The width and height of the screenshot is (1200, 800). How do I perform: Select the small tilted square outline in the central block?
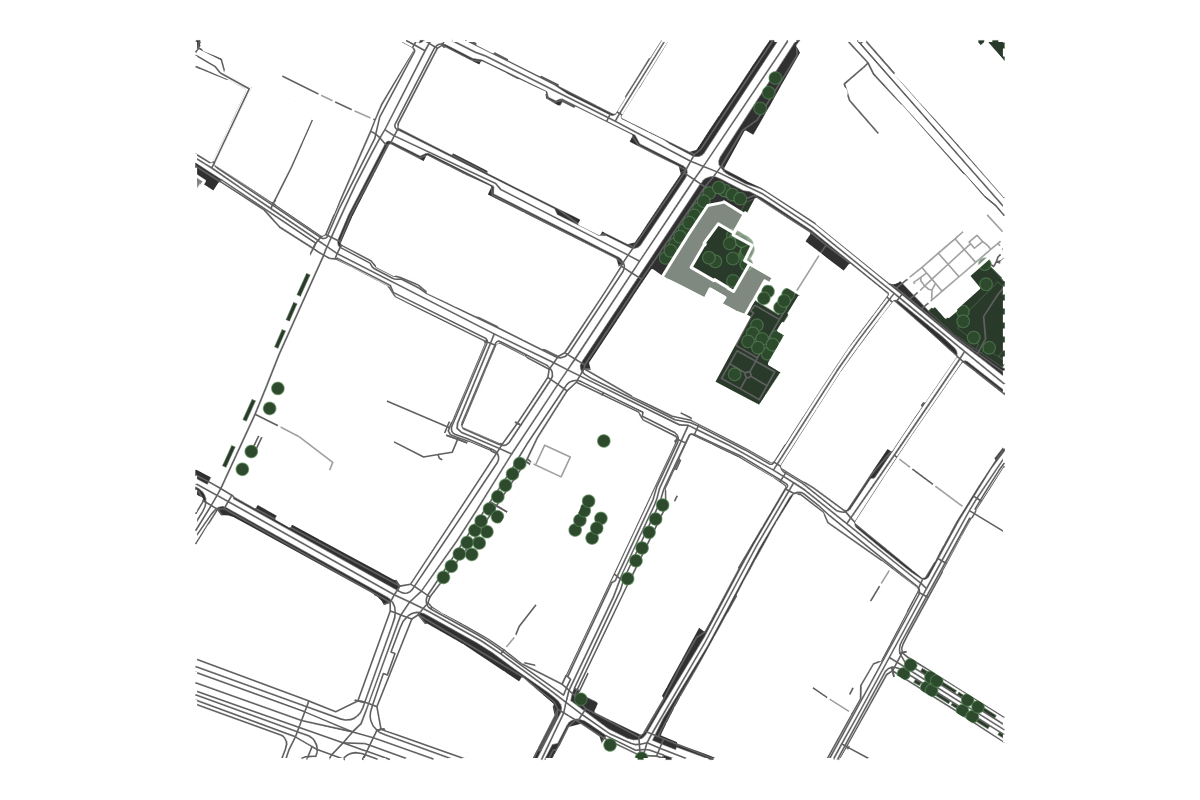click(553, 461)
